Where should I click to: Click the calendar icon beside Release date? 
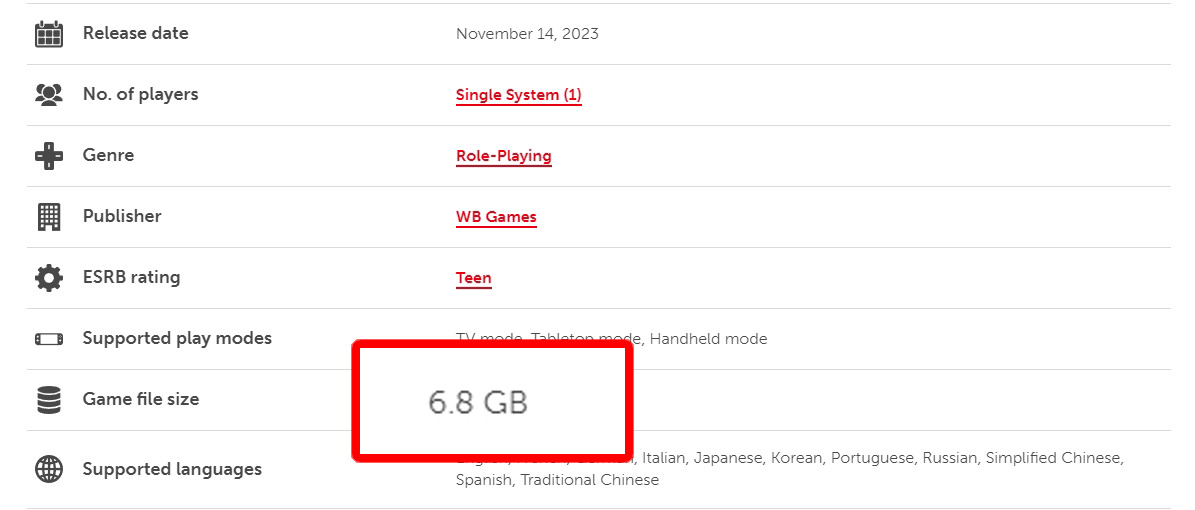(49, 34)
